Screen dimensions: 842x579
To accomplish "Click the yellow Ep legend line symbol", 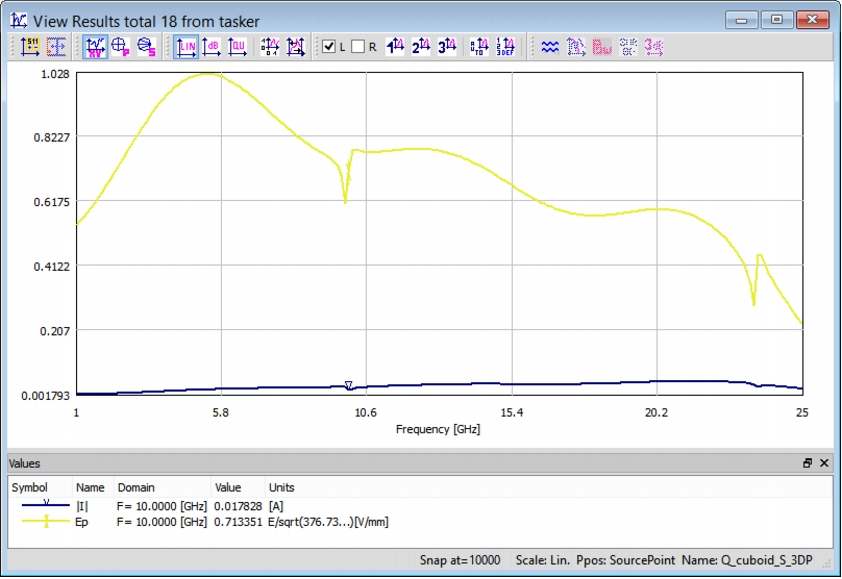I will 46,521.
